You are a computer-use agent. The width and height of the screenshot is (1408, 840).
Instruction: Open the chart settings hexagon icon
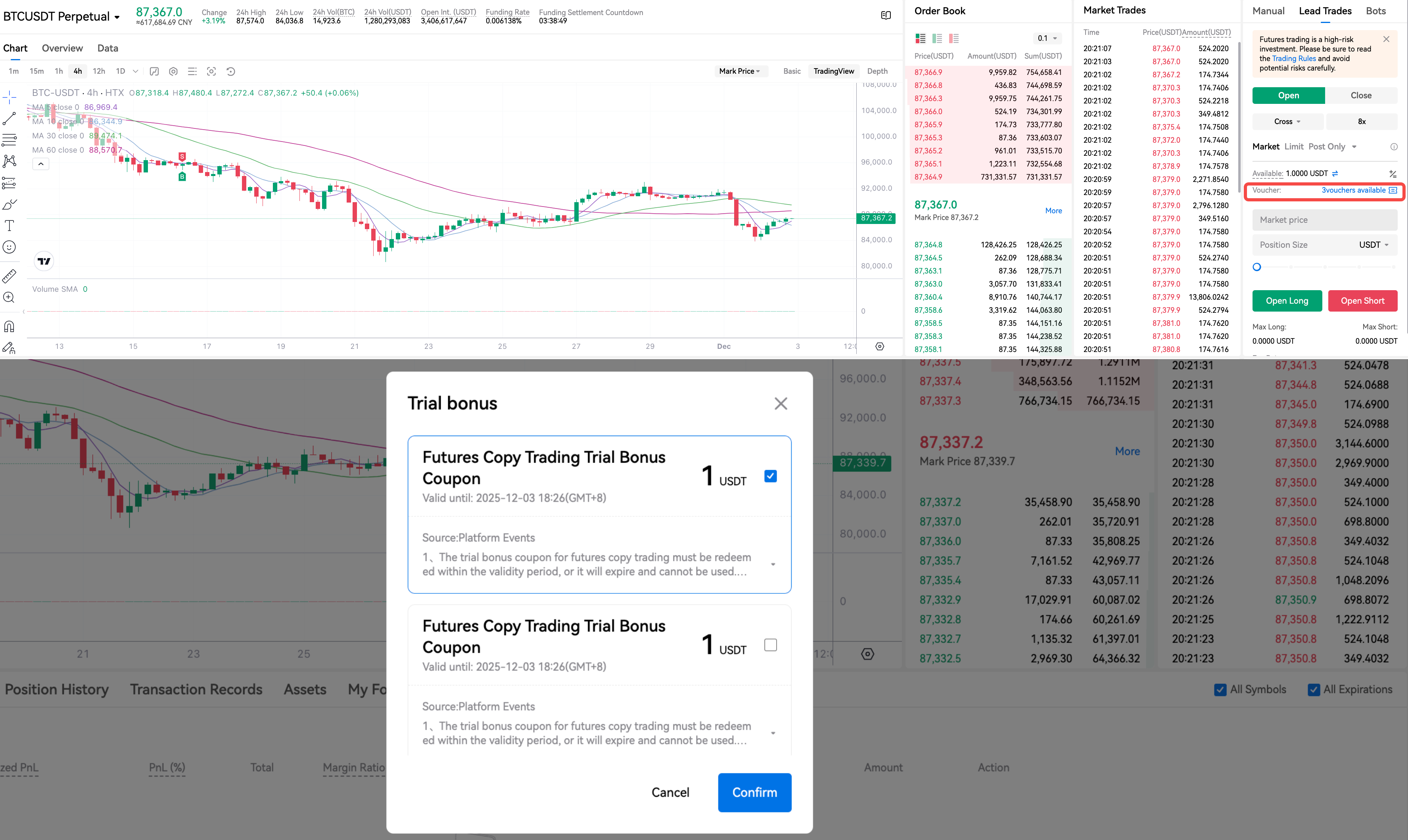(x=173, y=71)
